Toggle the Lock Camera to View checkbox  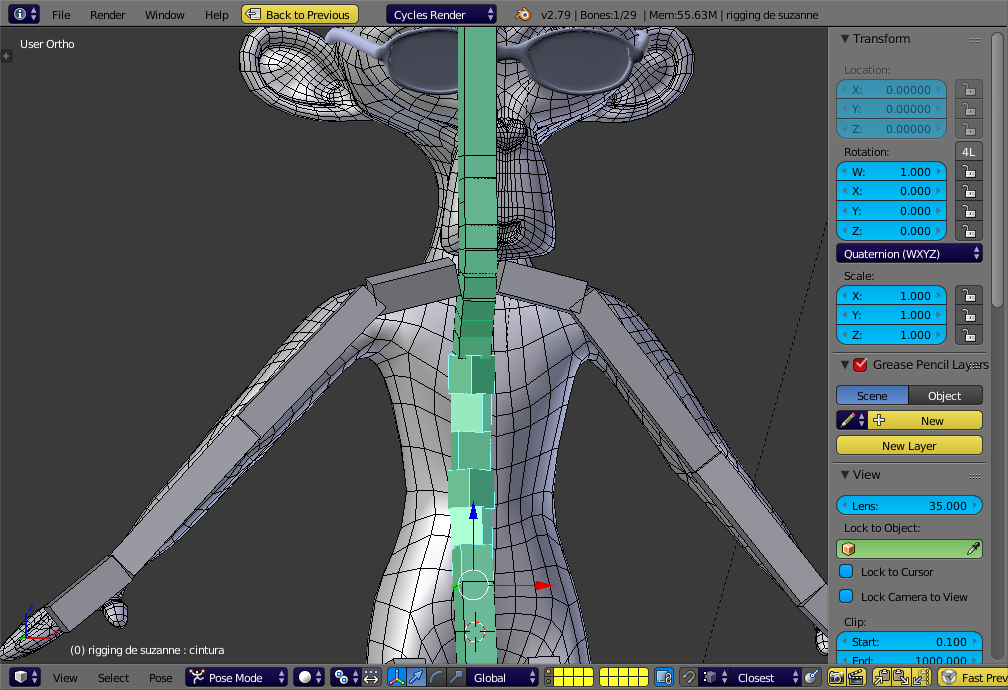click(846, 596)
